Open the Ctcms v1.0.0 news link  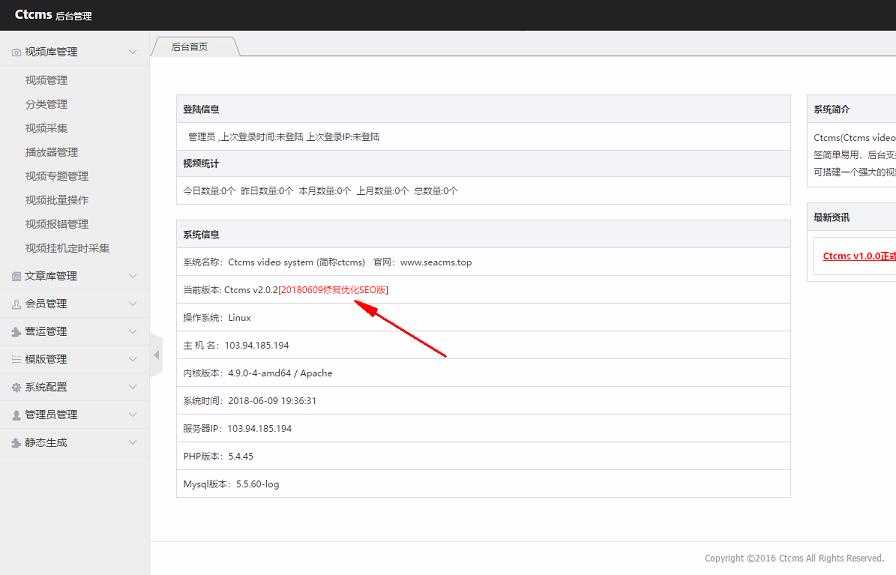[859, 256]
